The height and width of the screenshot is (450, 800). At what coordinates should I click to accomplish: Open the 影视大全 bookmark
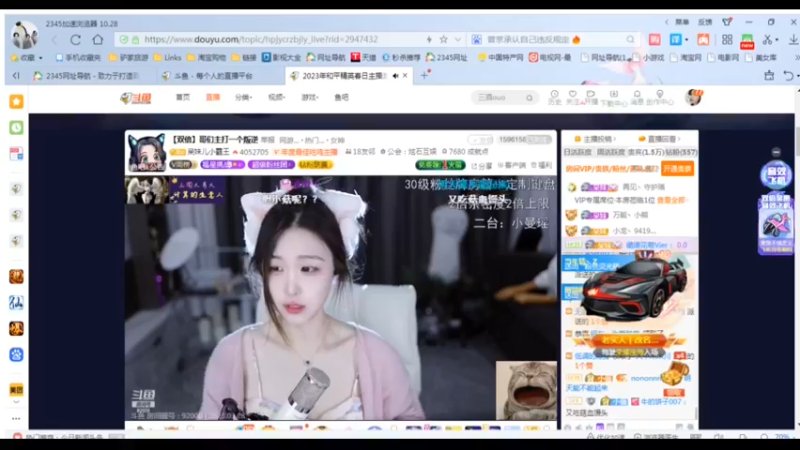[x=282, y=58]
